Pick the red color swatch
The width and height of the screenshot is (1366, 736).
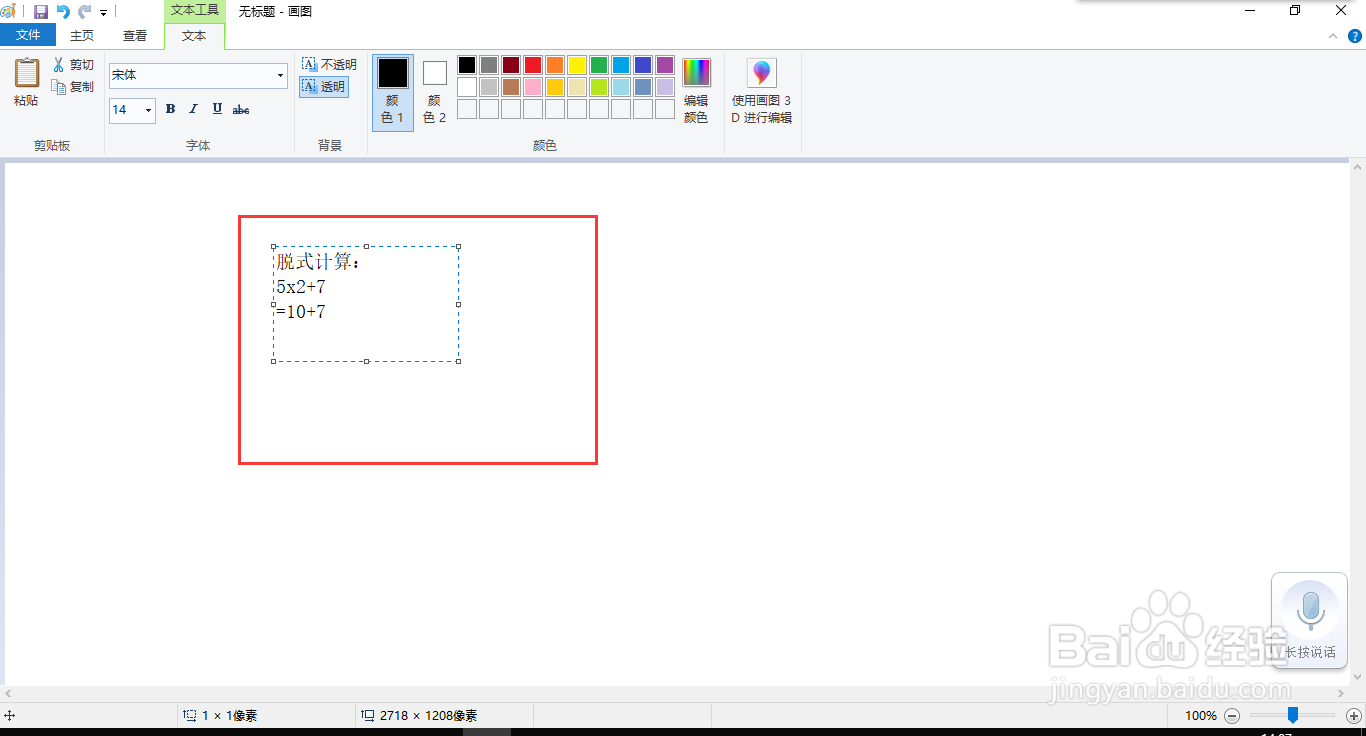click(533, 65)
